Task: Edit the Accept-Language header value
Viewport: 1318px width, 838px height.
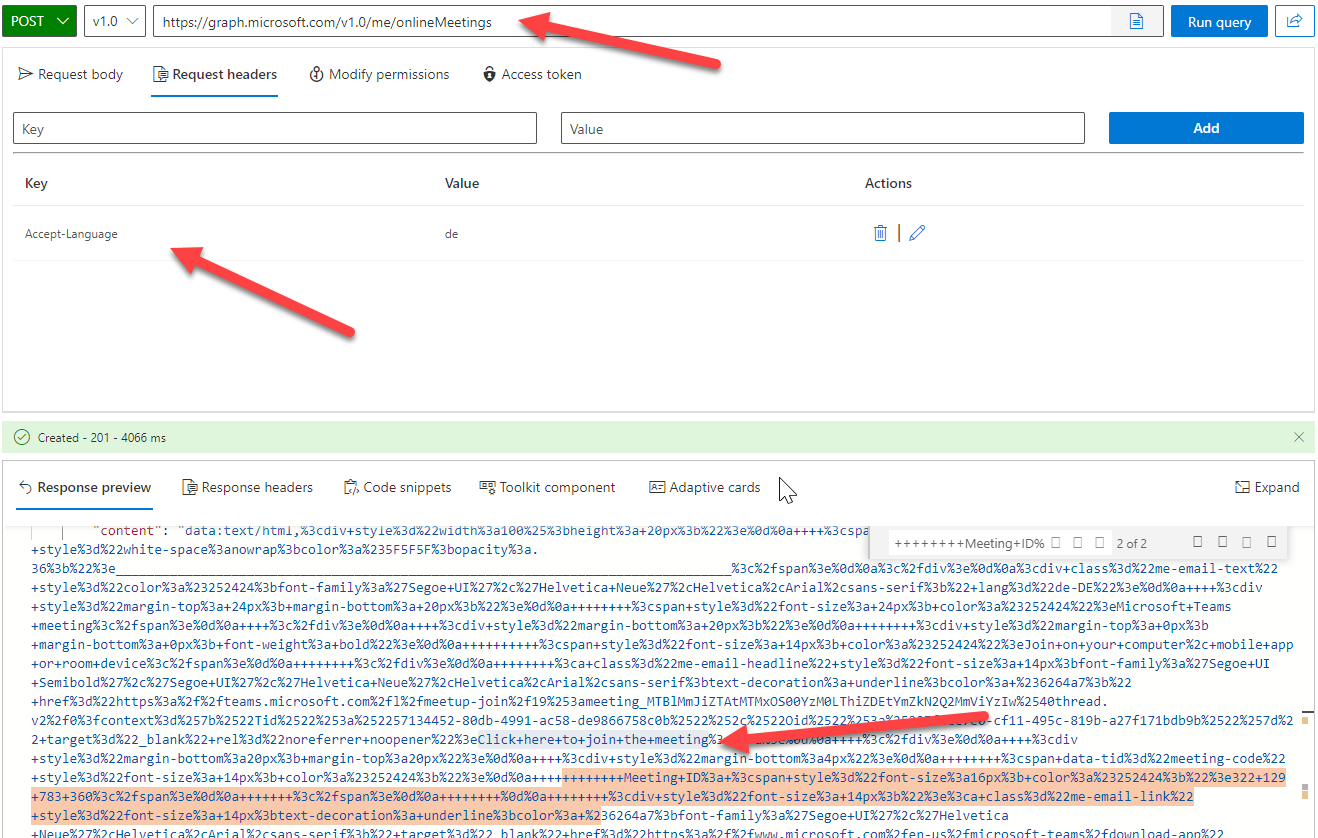Action: pos(917,232)
